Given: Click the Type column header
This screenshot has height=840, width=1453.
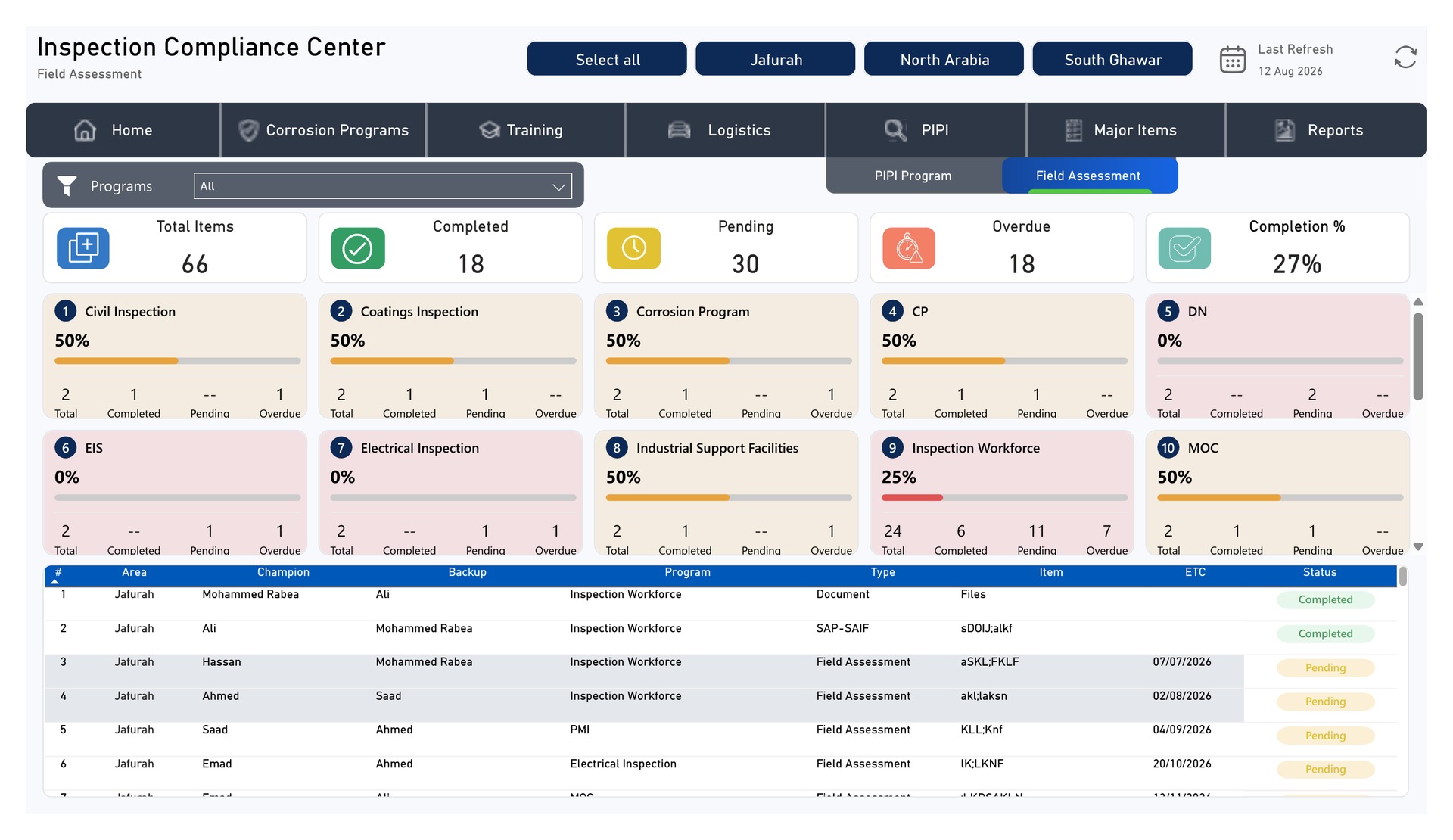Looking at the screenshot, I should [x=882, y=572].
